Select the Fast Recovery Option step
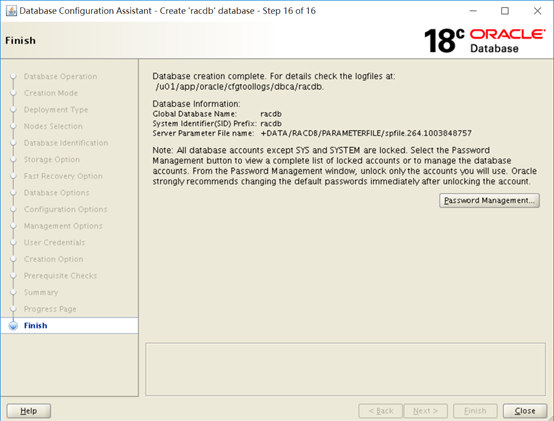Screen dimensions: 554x421 [x=63, y=176]
